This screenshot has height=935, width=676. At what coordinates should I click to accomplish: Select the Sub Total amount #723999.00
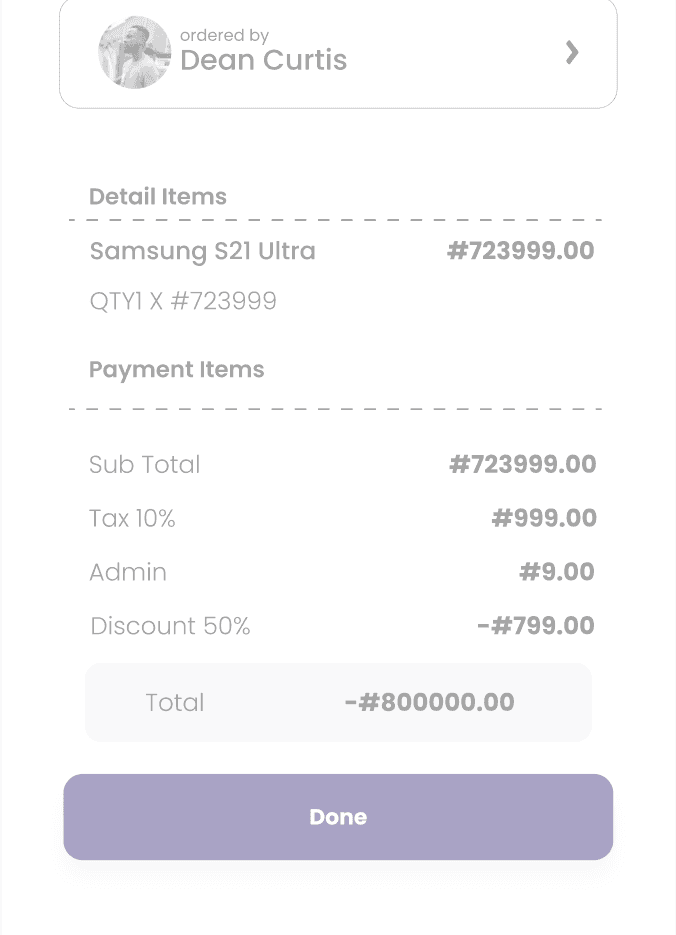pos(522,465)
